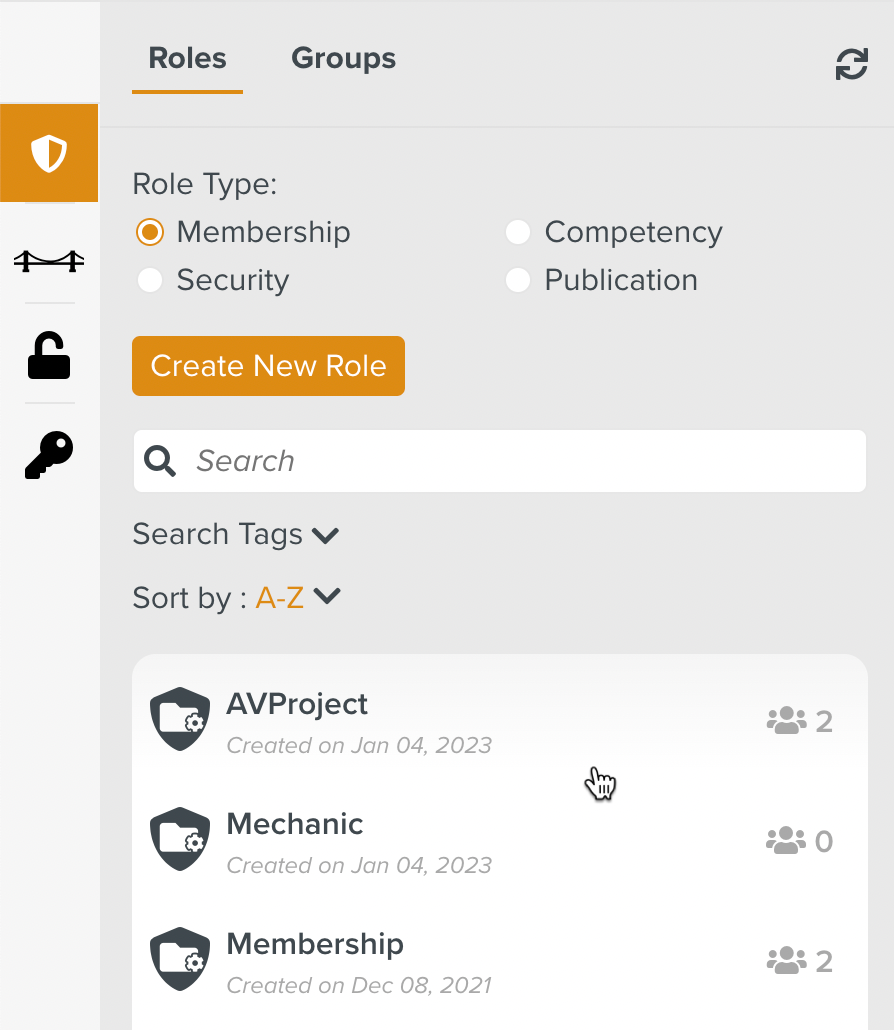
Task: Select the Membership role type radio
Action: pos(150,233)
